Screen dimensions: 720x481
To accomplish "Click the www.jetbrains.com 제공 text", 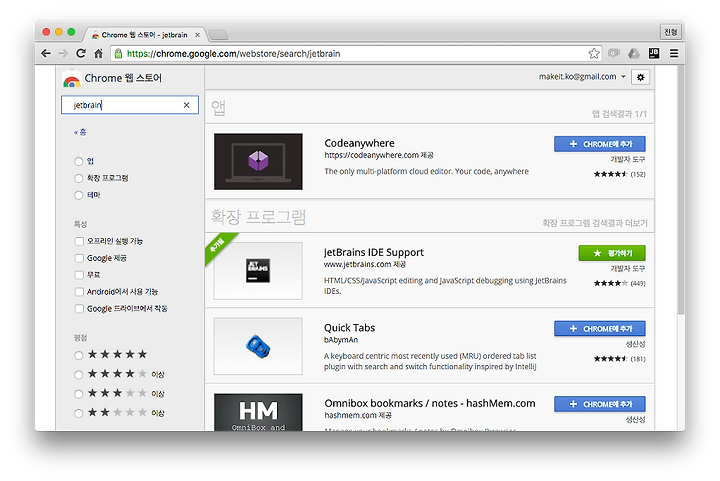I will tap(365, 264).
